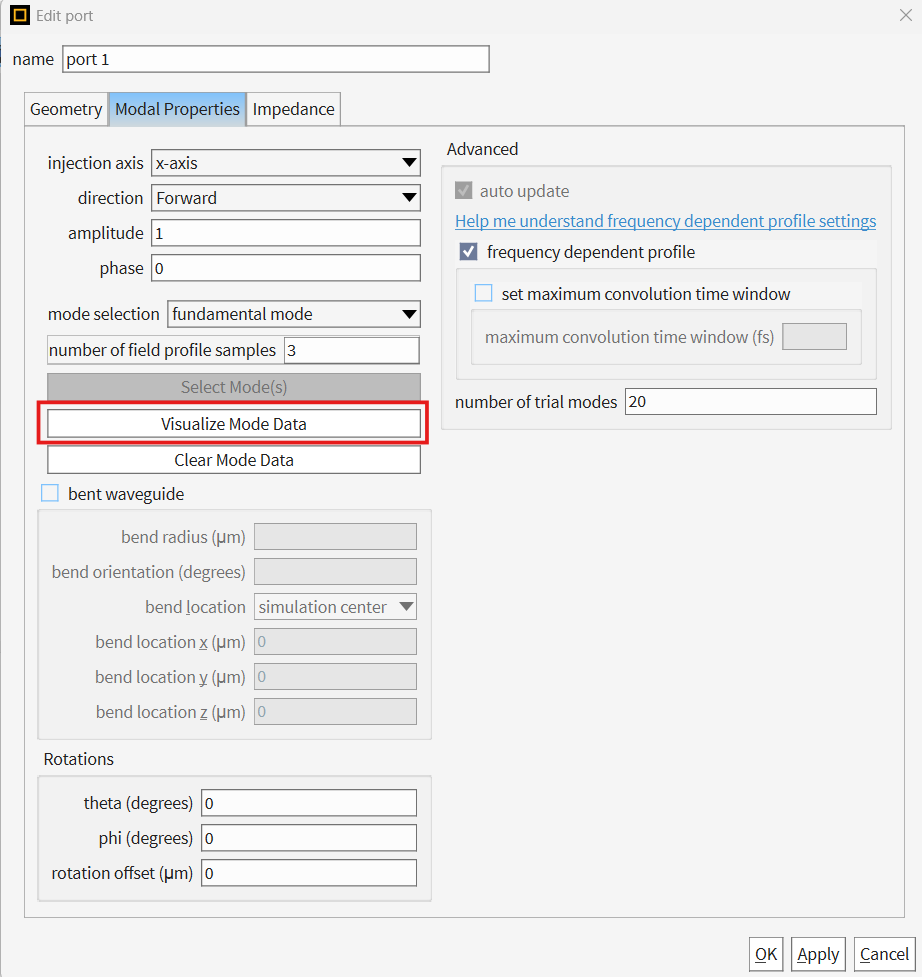Screen dimensions: 922x977
Task: Edit the phi degrees field
Action: 309,837
